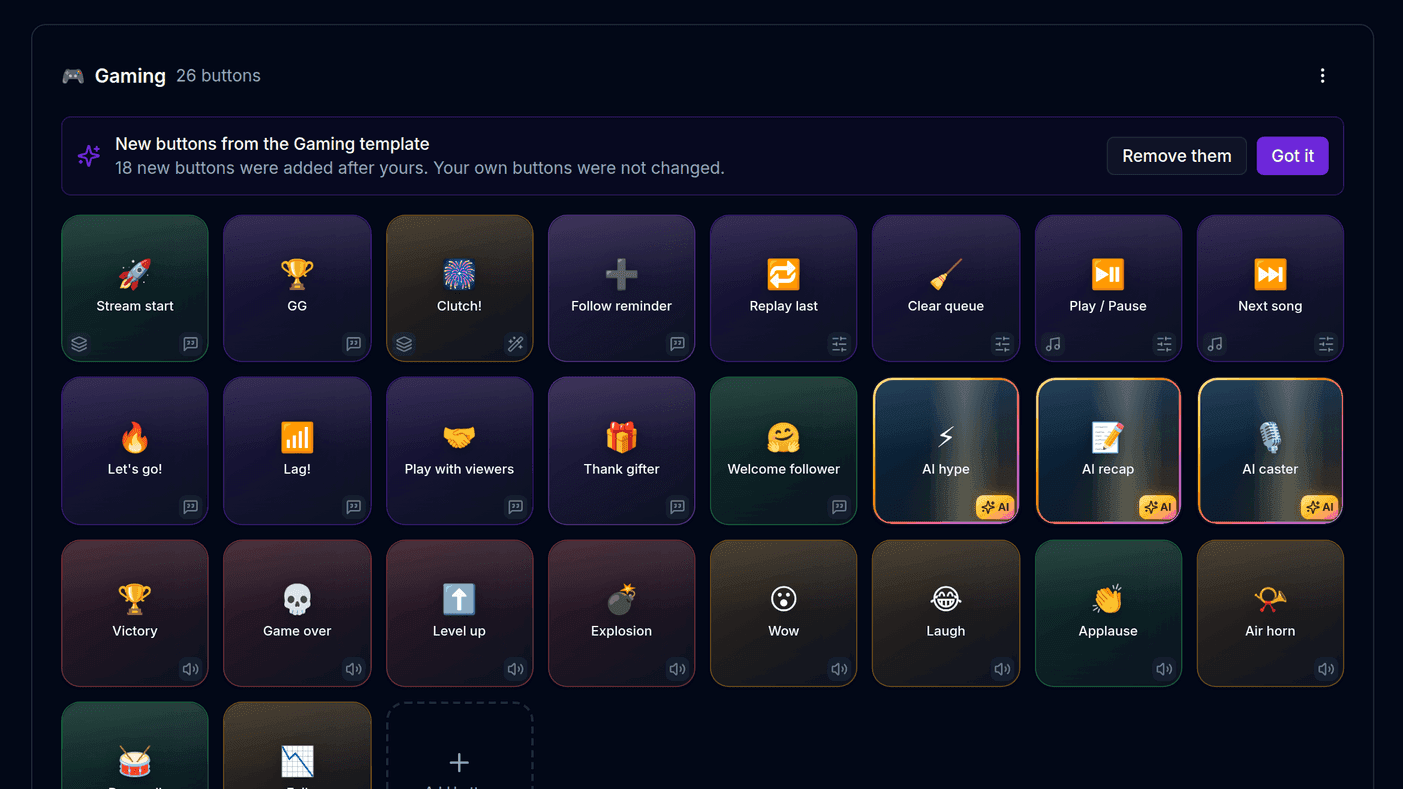Click the "New buttons from the Gaming template" heading

pyautogui.click(x=272, y=144)
